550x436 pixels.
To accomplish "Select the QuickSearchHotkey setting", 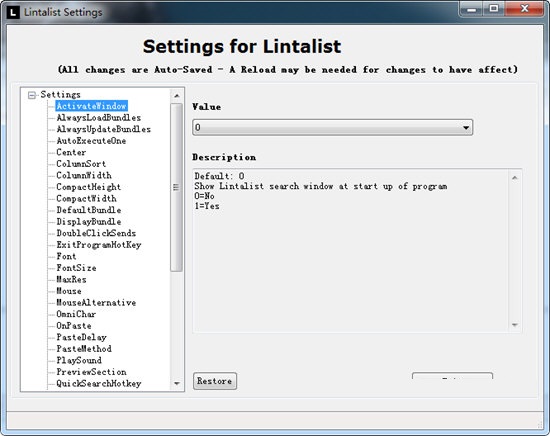I will tap(99, 384).
